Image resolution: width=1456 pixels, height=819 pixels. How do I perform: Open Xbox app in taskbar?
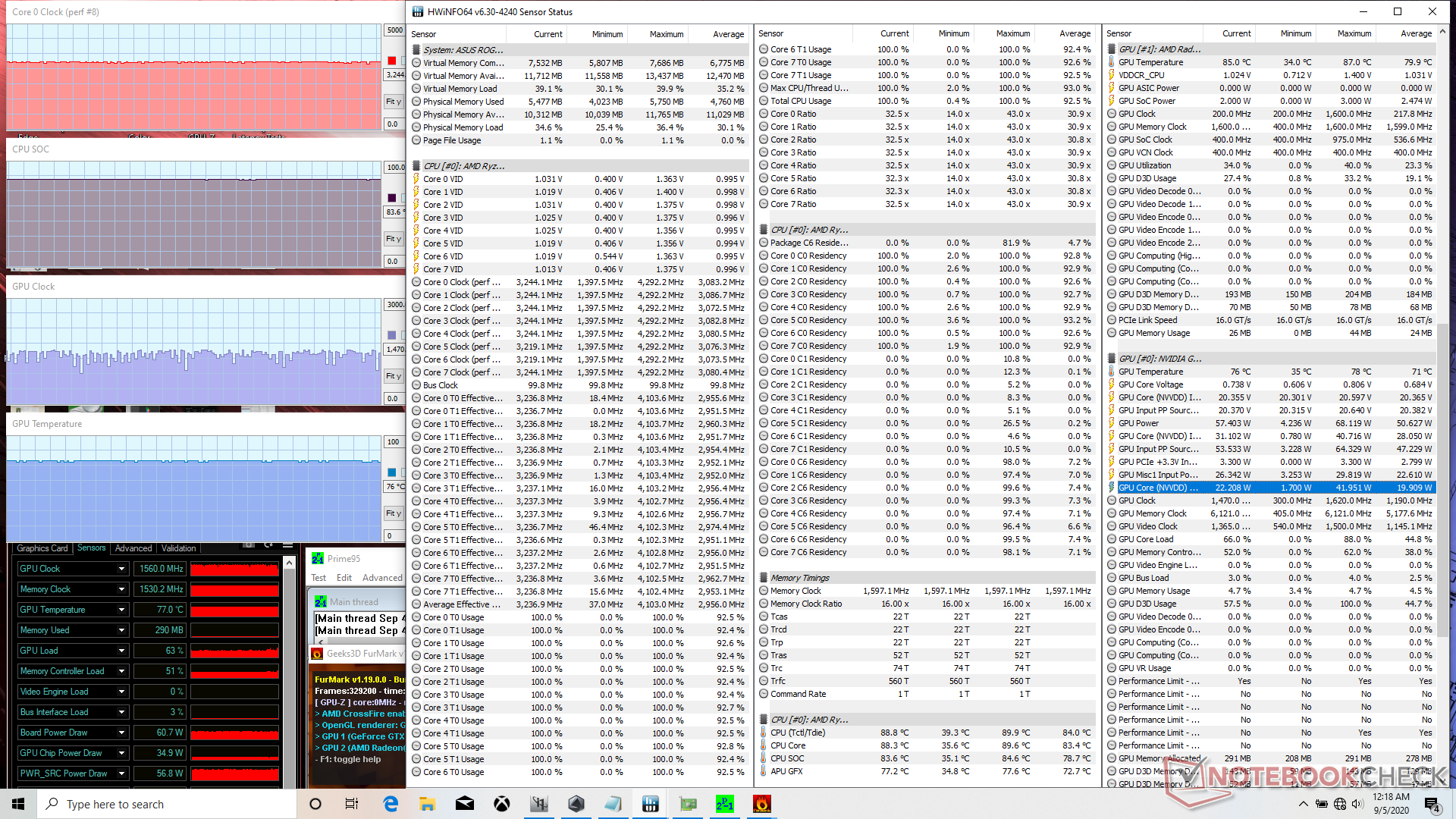point(502,804)
